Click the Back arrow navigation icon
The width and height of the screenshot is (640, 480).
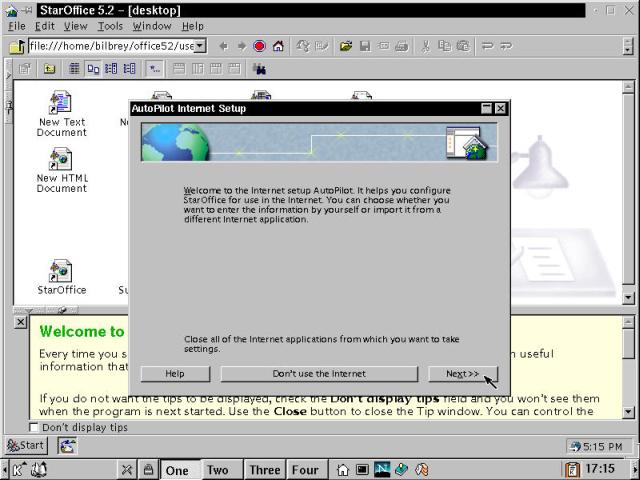[x=223, y=46]
